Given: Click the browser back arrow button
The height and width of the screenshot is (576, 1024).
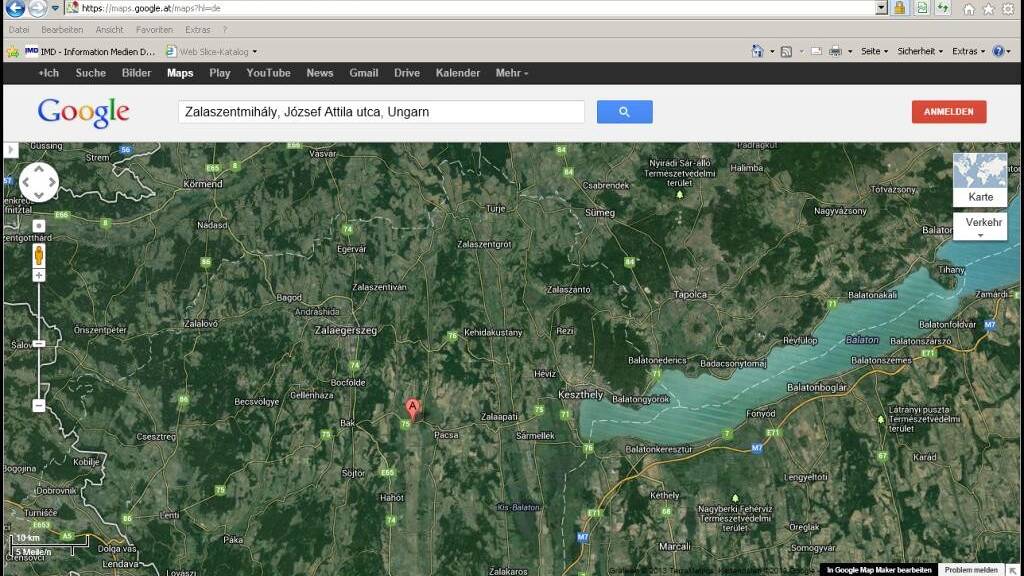Looking at the screenshot, I should [15, 8].
